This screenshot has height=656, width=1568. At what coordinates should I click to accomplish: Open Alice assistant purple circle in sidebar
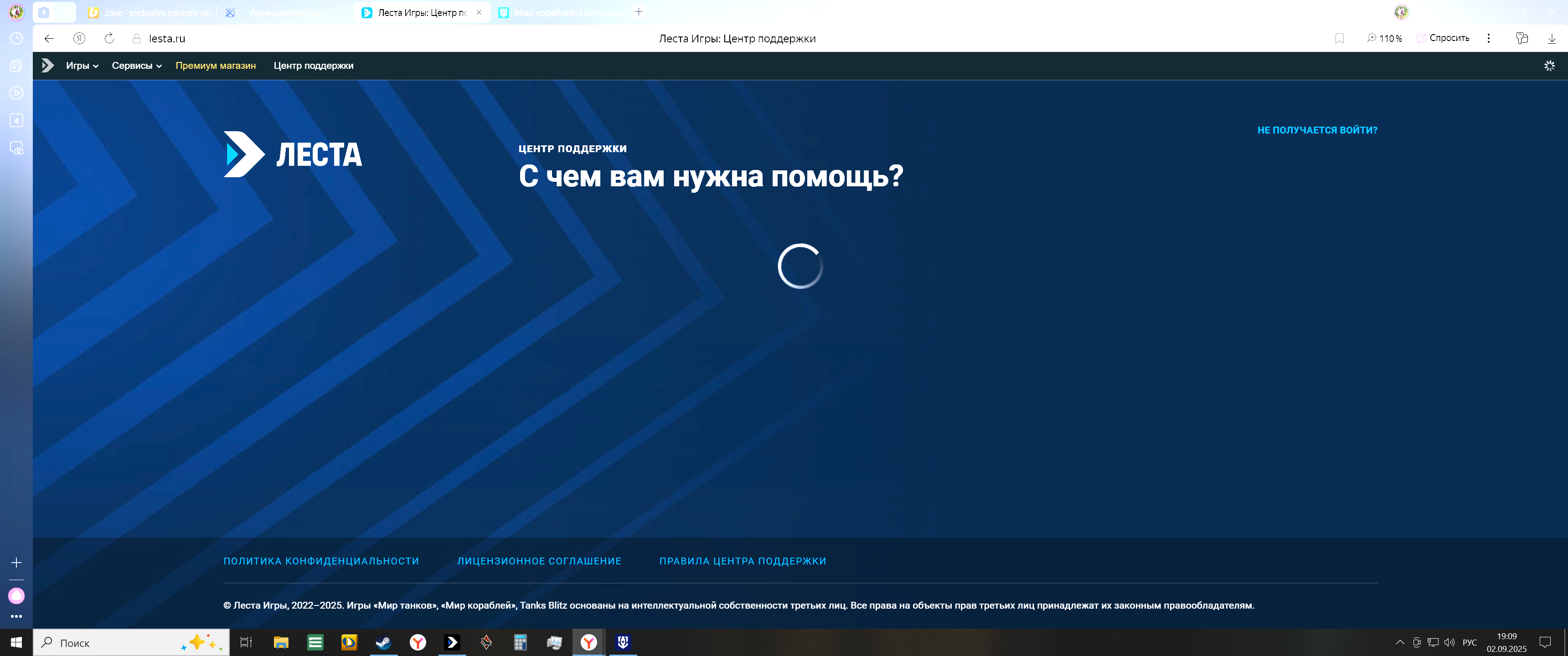[16, 596]
